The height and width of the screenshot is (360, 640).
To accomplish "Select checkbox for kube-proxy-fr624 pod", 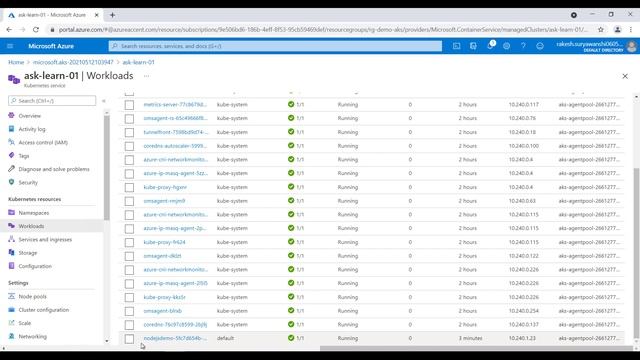I will coord(129,242).
